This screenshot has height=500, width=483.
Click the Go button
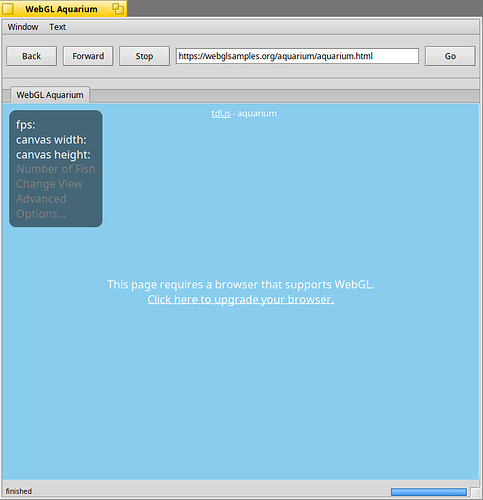[450, 56]
